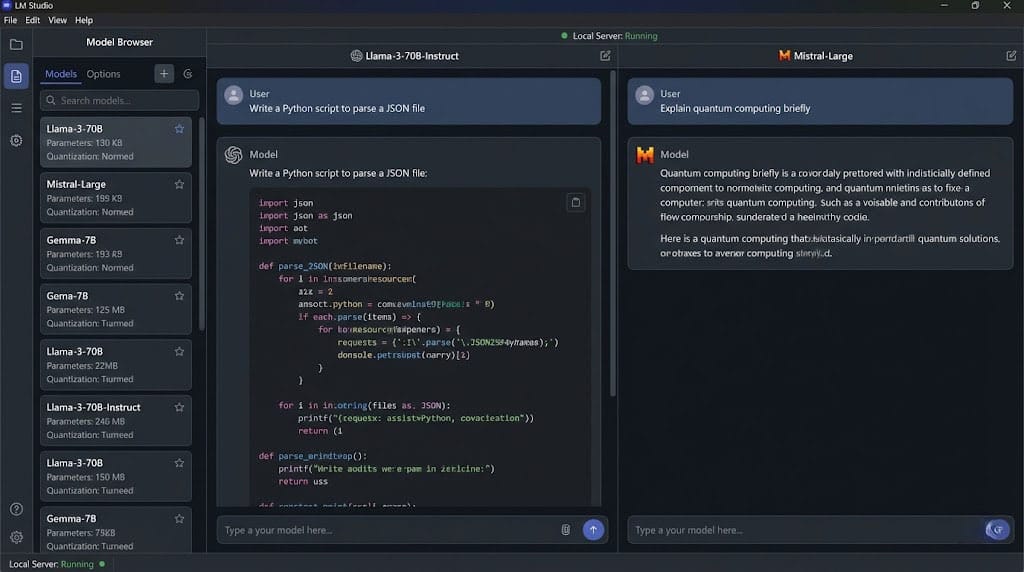The image size is (1024, 572).
Task: Open the folder icon in left sidebar
Action: (x=16, y=44)
